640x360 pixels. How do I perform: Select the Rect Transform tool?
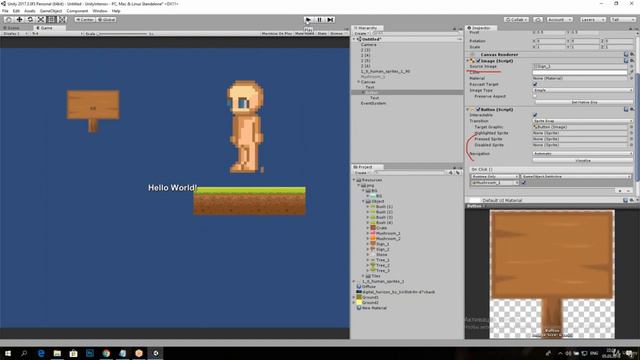pyautogui.click(x=51, y=19)
